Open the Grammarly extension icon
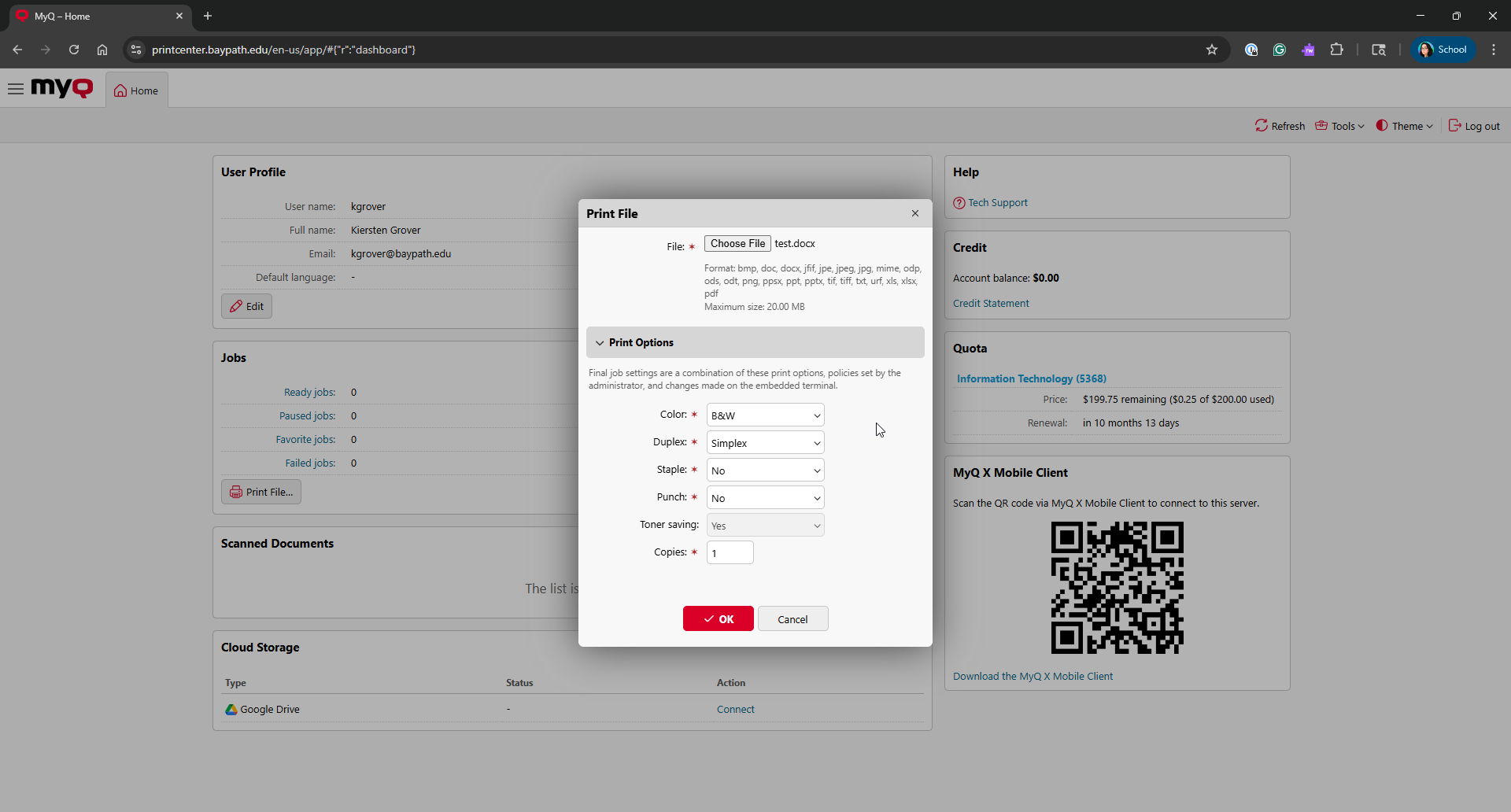1511x812 pixels. coord(1280,50)
